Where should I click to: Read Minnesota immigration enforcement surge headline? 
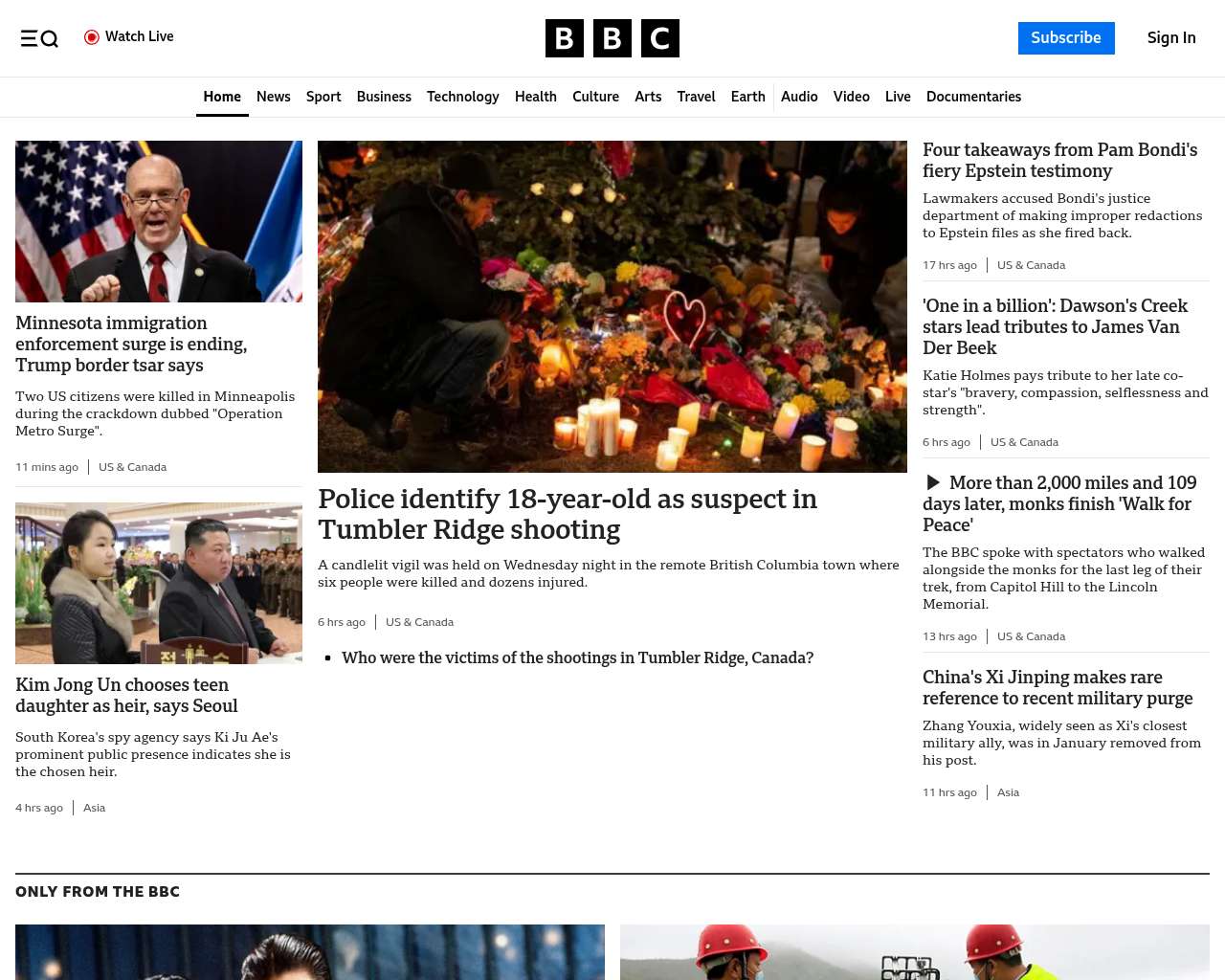131,345
